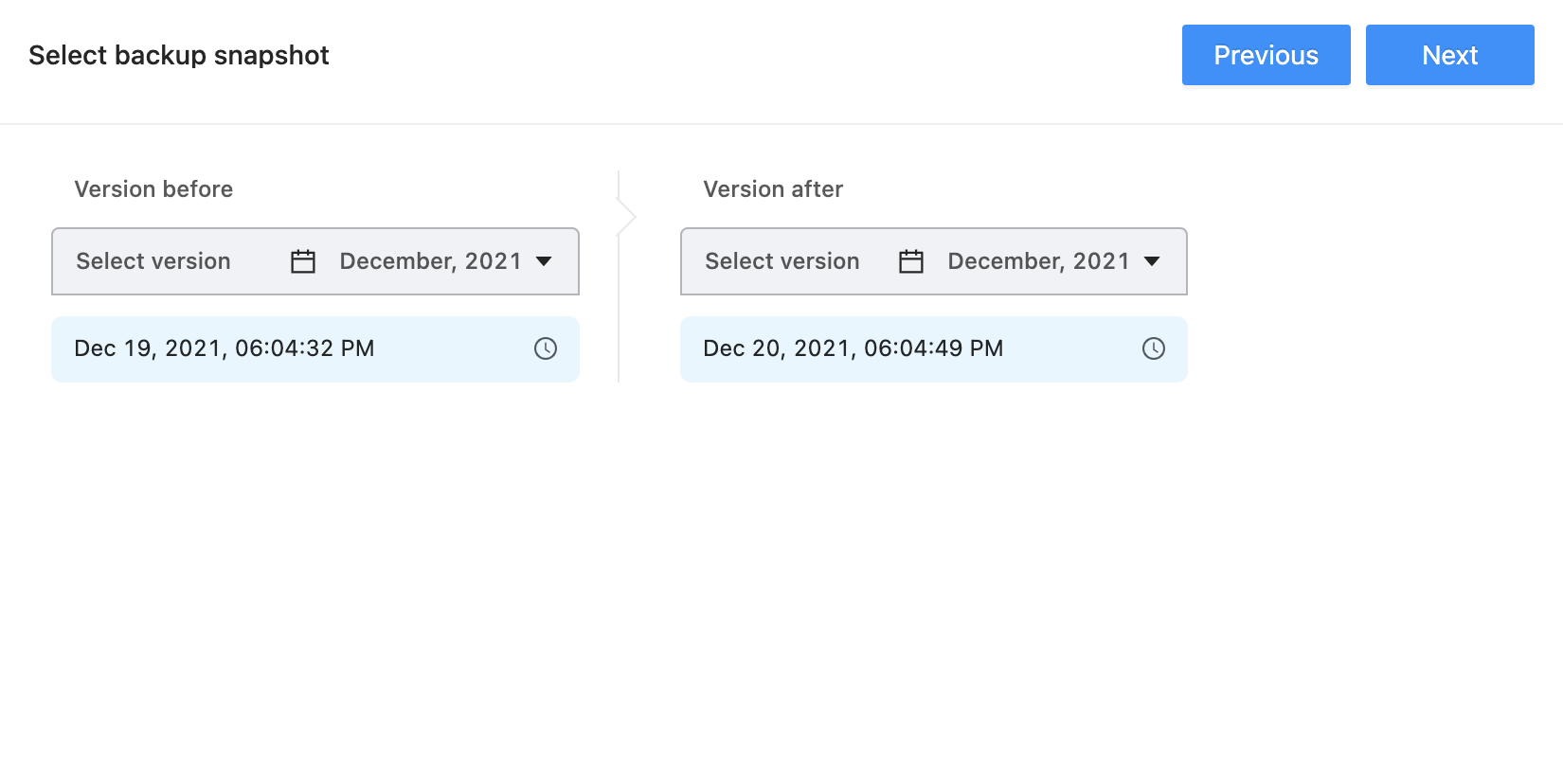Screen dimensions: 1563x784
Task: Go to the Previous step
Action: (x=1267, y=55)
